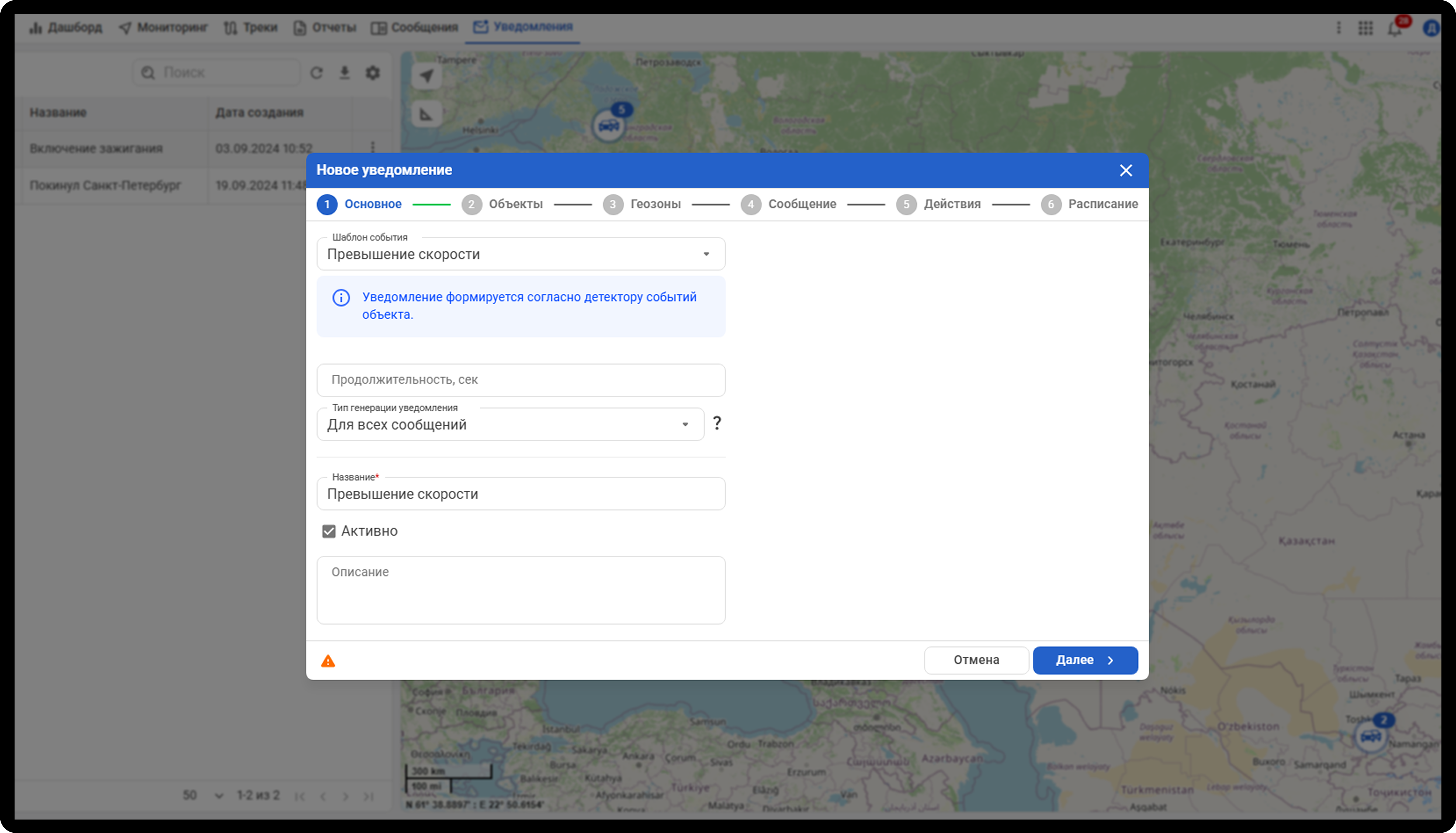
Task: Open the notifications bell icon
Action: 1395,29
